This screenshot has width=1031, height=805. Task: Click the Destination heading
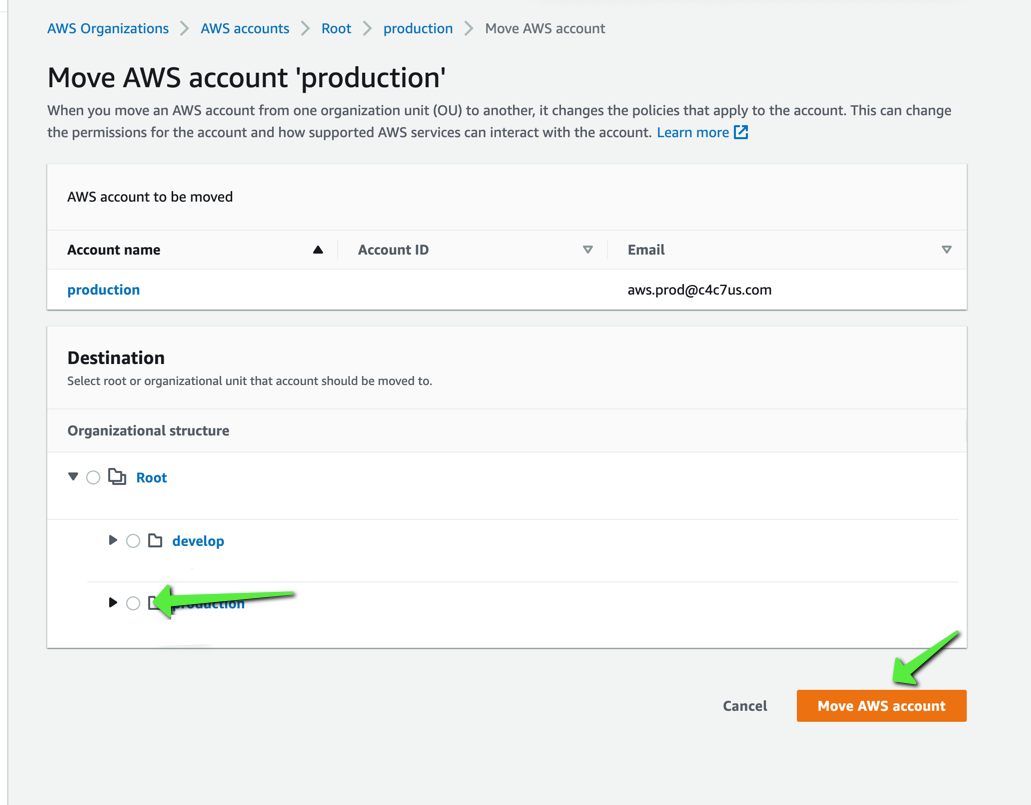tap(116, 358)
